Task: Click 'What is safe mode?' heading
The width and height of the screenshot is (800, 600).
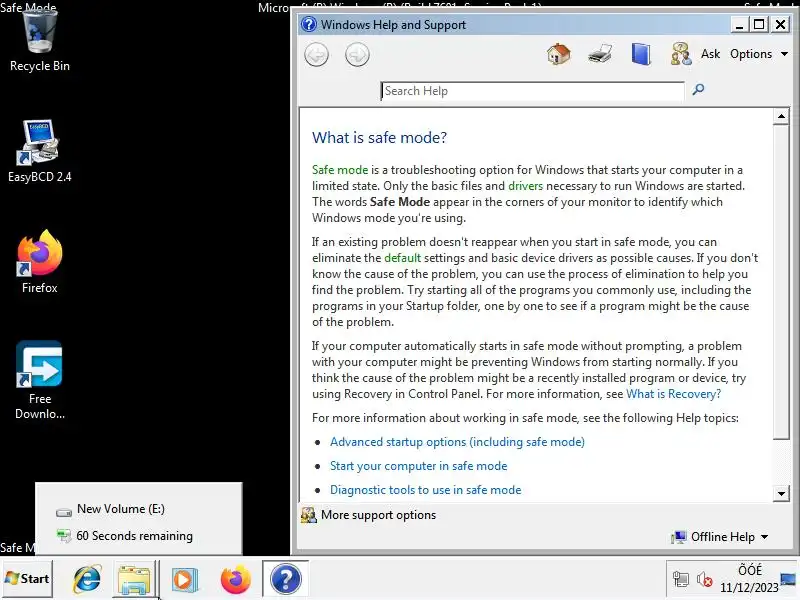Action: [x=379, y=137]
